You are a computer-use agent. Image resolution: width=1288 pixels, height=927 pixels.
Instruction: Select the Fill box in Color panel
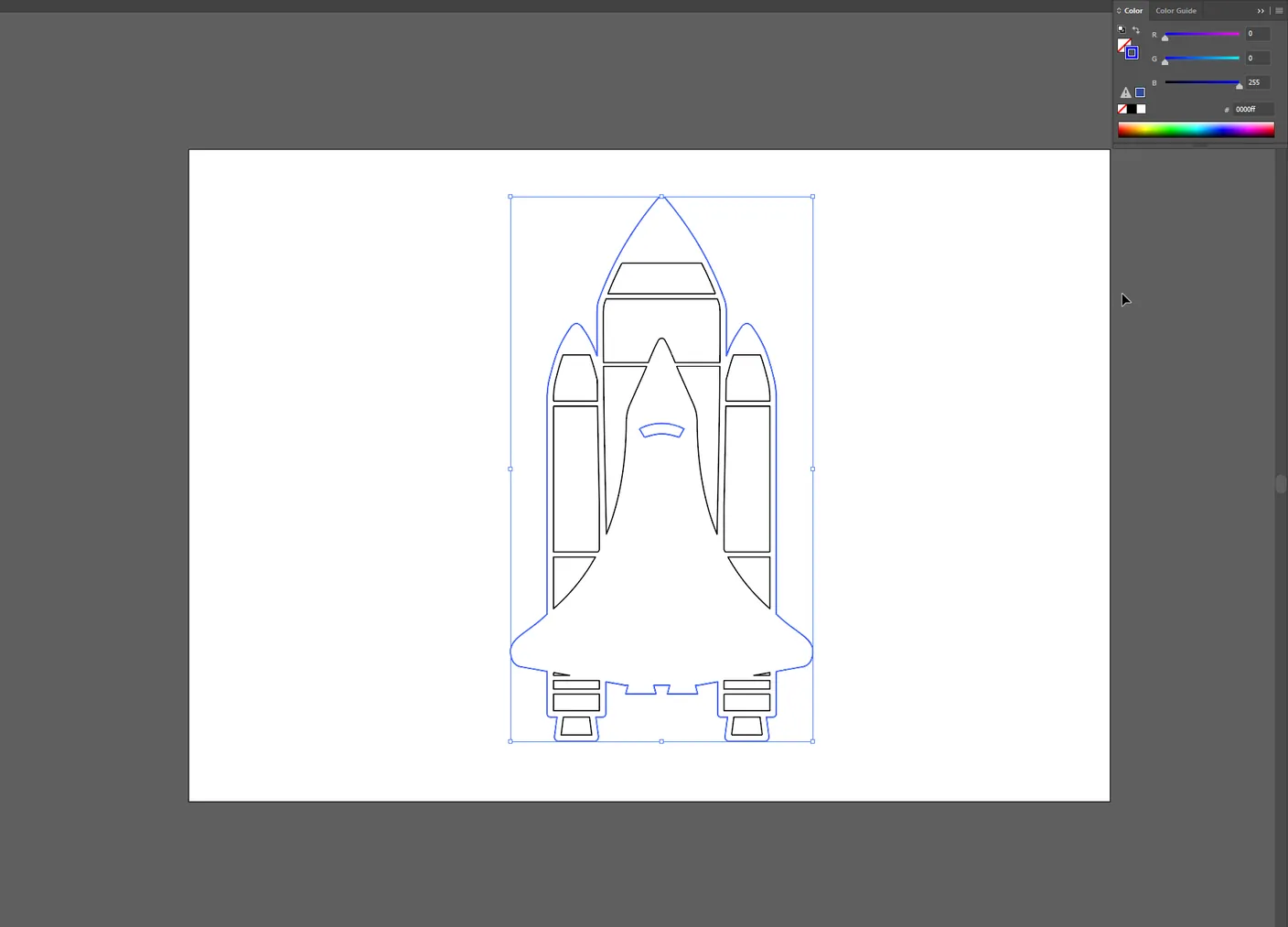(x=1124, y=45)
